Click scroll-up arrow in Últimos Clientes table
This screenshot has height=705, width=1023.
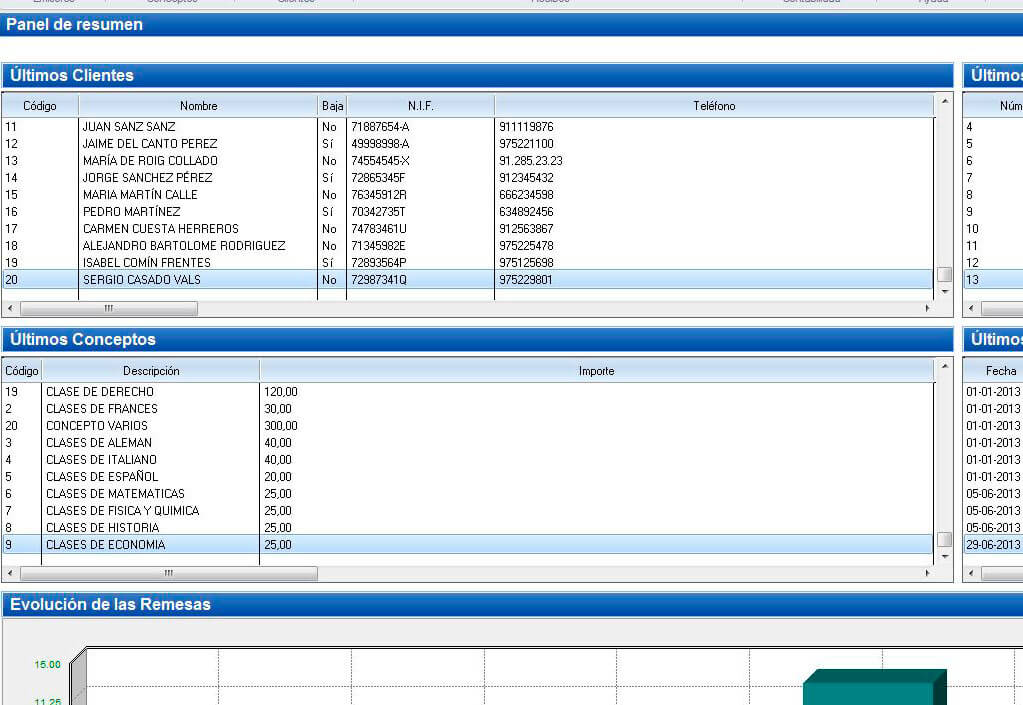pyautogui.click(x=944, y=102)
